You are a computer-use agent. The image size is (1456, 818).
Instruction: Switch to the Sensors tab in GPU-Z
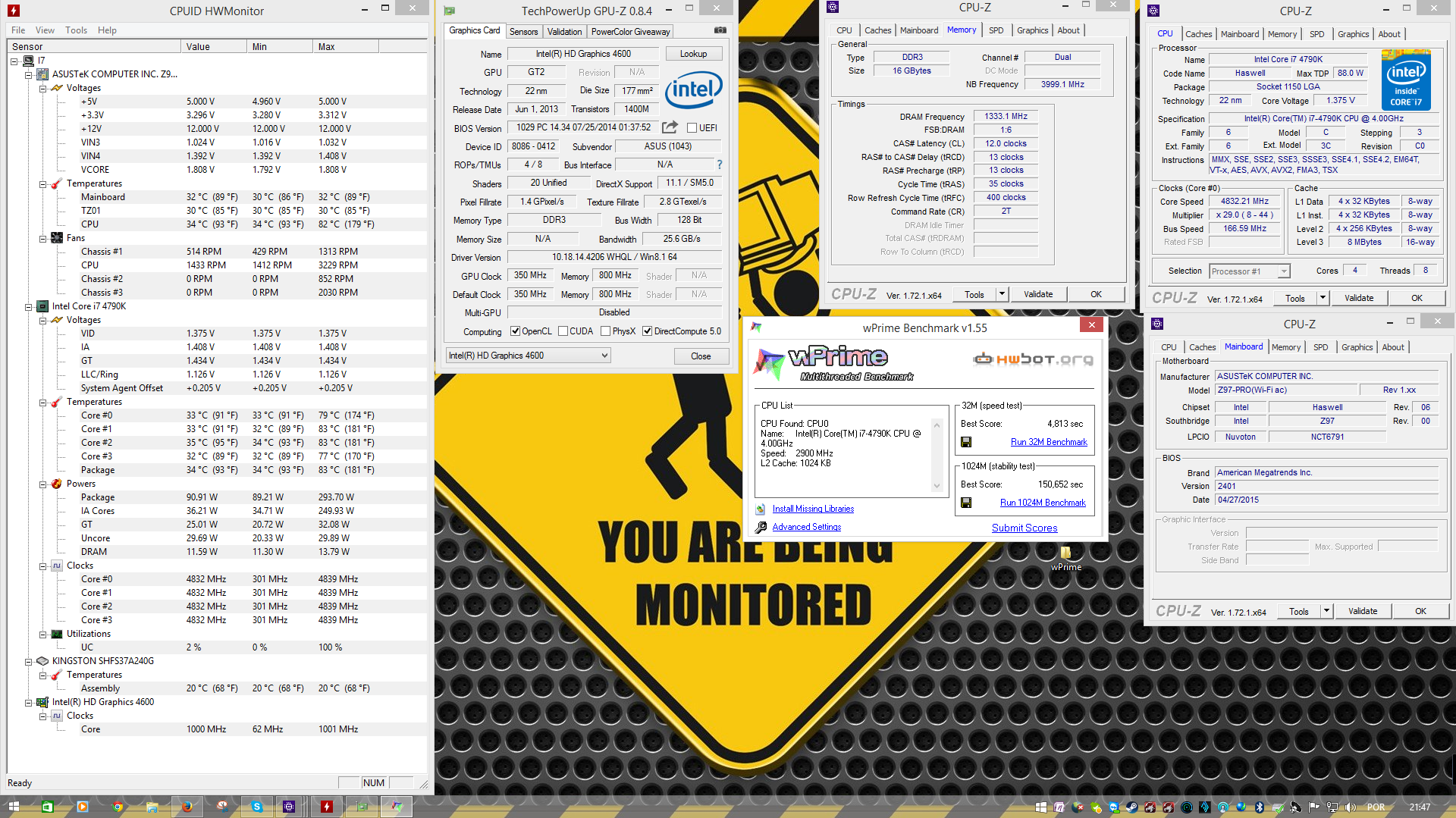coord(523,32)
